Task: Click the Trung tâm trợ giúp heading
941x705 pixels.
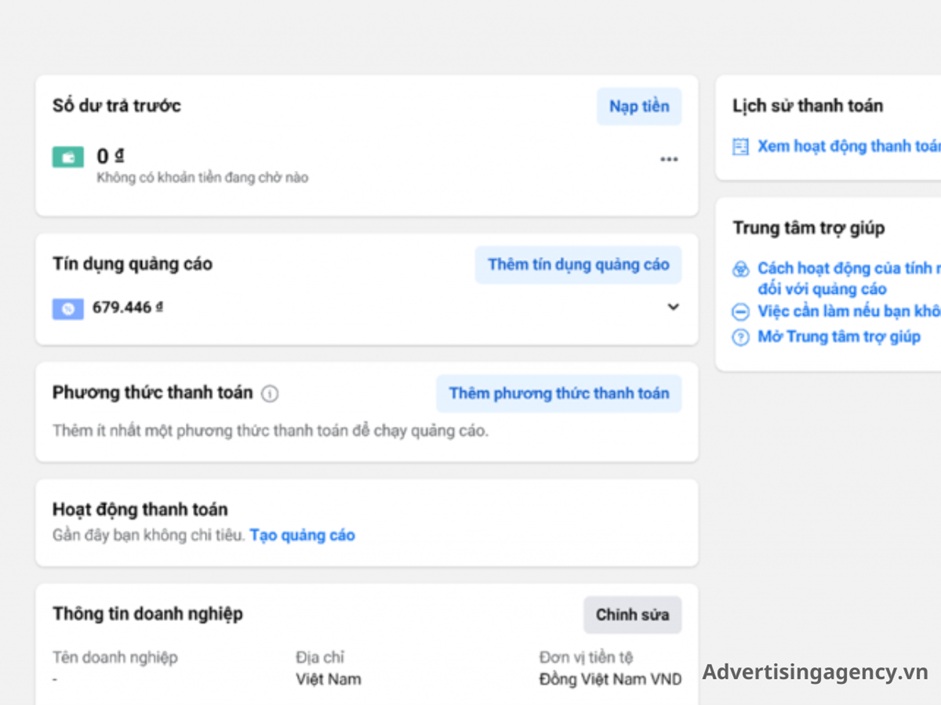Action: tap(808, 228)
